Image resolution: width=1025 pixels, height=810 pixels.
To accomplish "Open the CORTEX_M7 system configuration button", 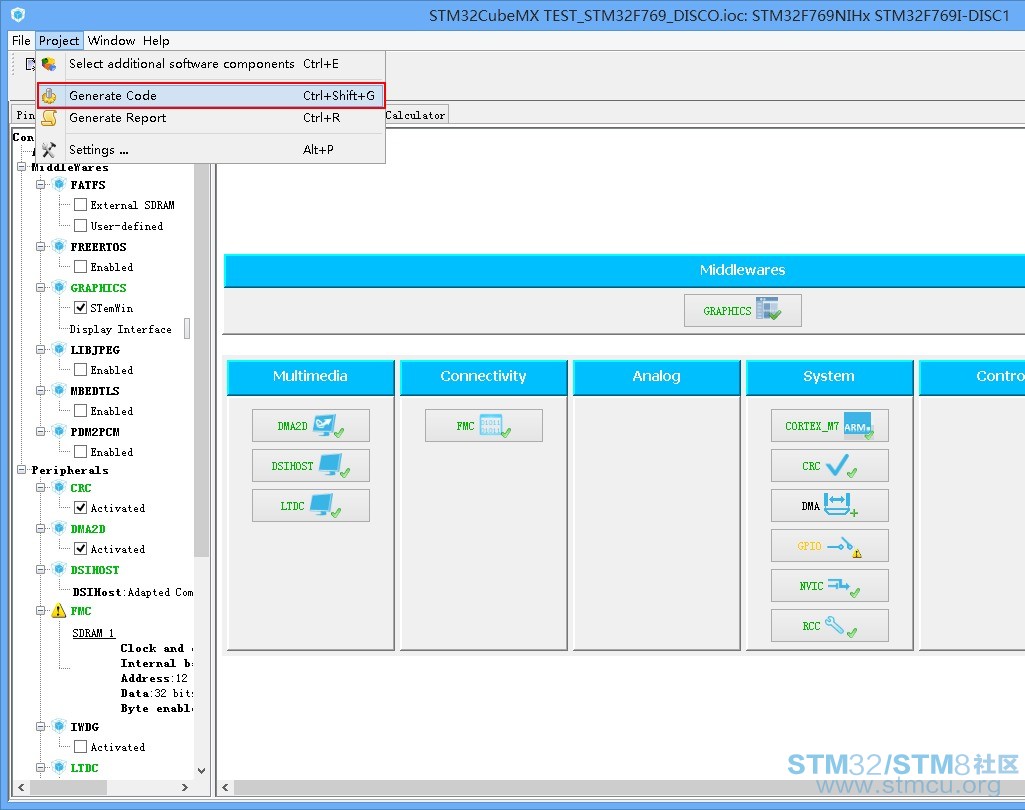I will (830, 426).
